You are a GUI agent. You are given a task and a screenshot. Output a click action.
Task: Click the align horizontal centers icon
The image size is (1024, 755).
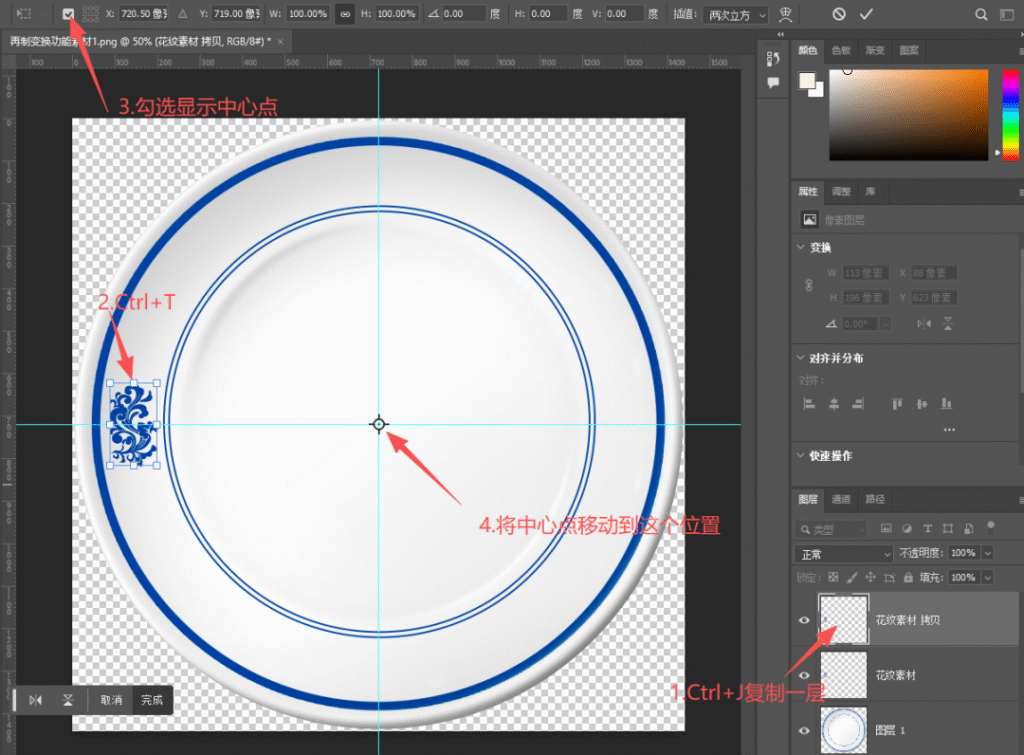[834, 404]
